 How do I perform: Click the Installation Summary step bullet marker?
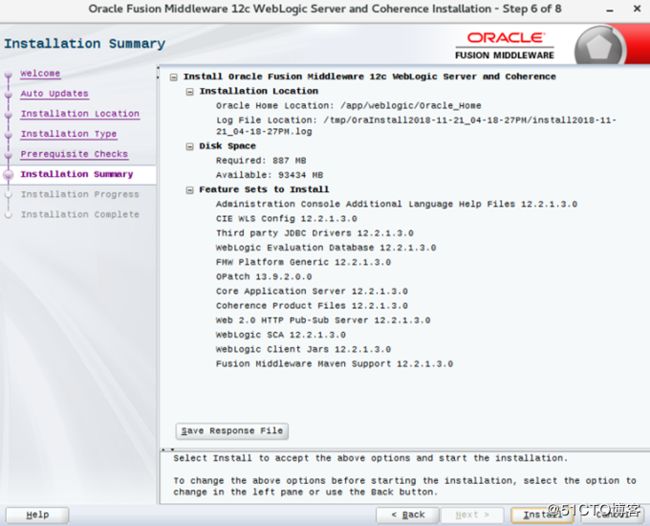[8, 175]
